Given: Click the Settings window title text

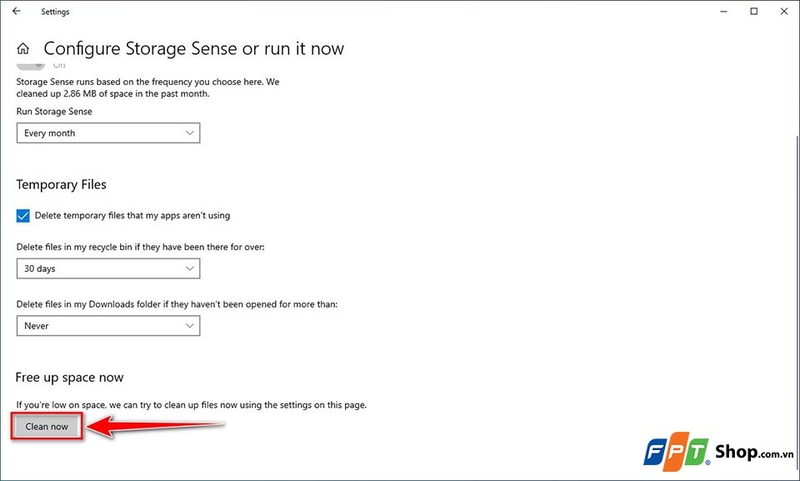Looking at the screenshot, I should (x=55, y=12).
